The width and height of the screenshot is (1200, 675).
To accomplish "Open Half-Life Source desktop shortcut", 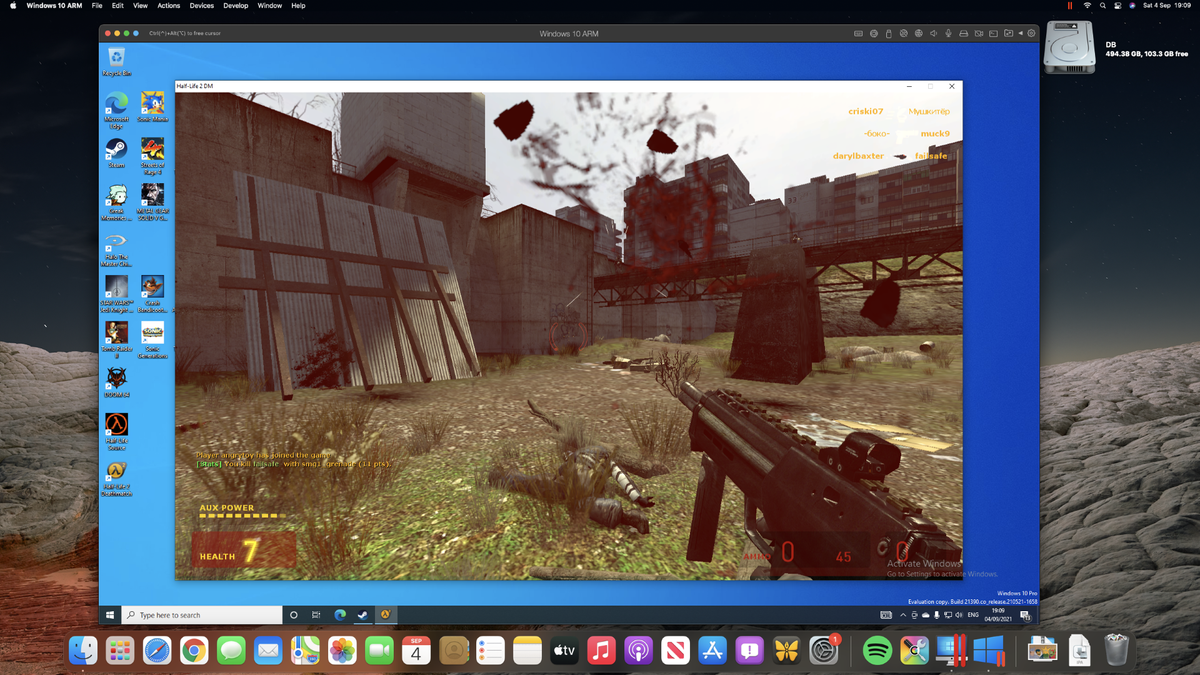I will (x=116, y=432).
